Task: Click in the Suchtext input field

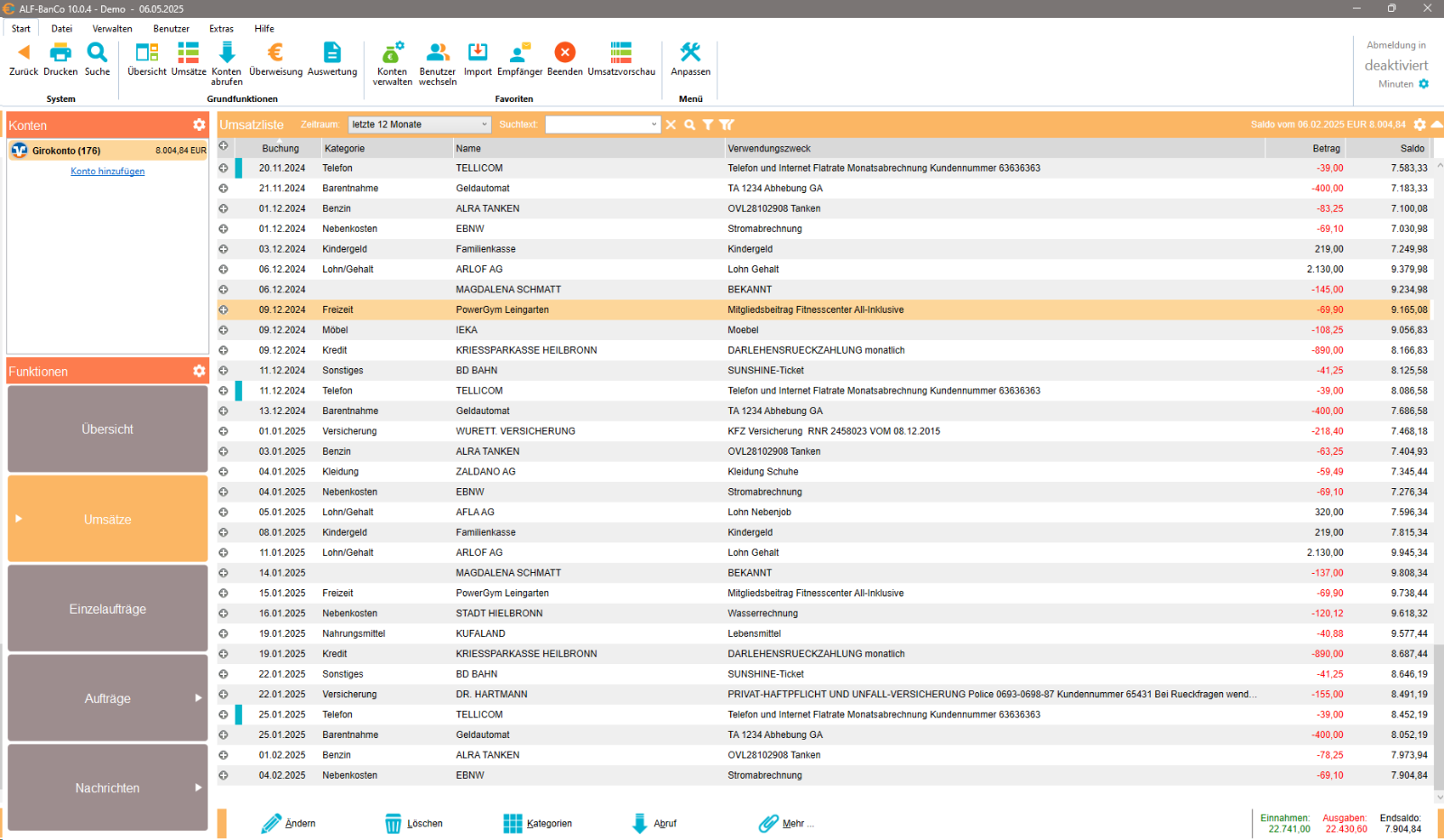Action: (x=597, y=125)
